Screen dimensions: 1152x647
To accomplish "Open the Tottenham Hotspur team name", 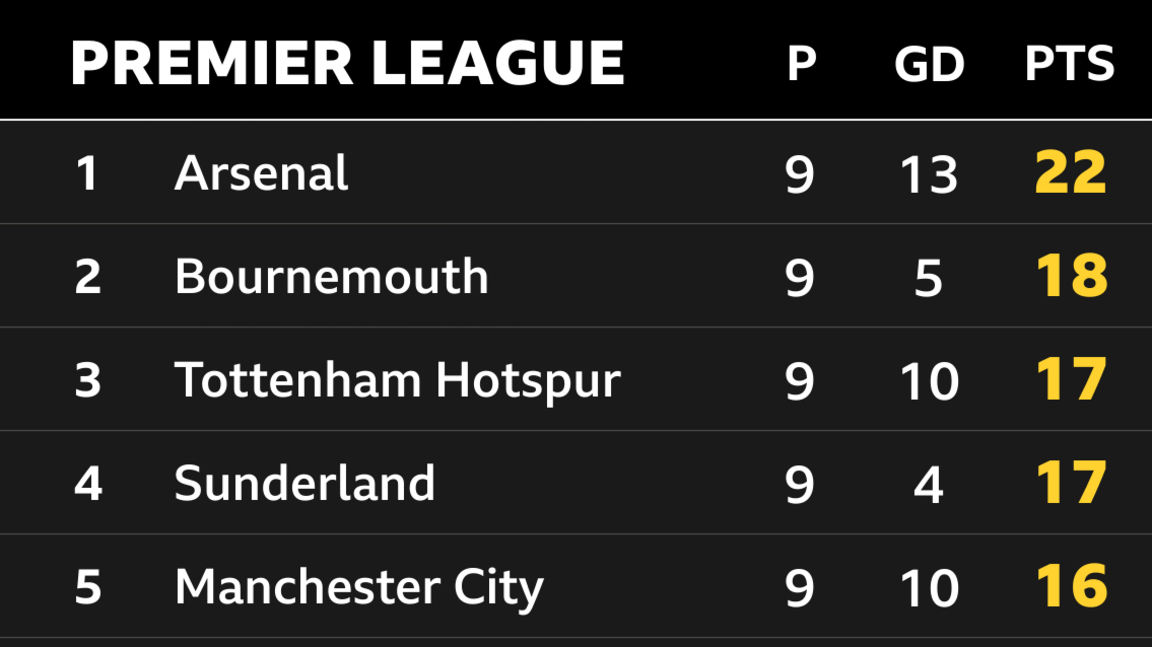I will tap(397, 380).
